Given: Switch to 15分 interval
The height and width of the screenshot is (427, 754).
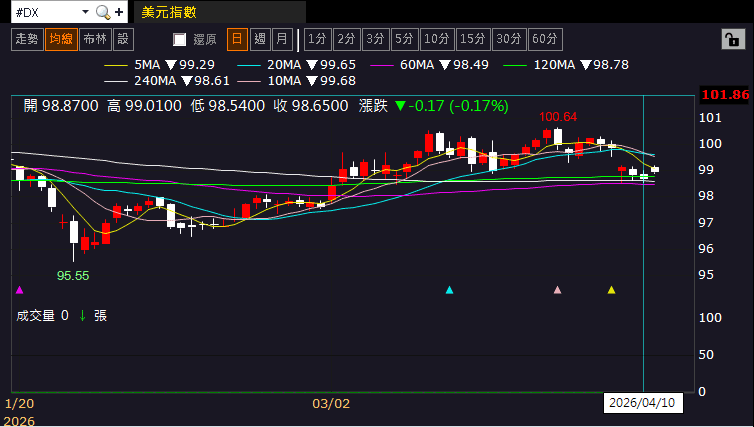Looking at the screenshot, I should 473,39.
